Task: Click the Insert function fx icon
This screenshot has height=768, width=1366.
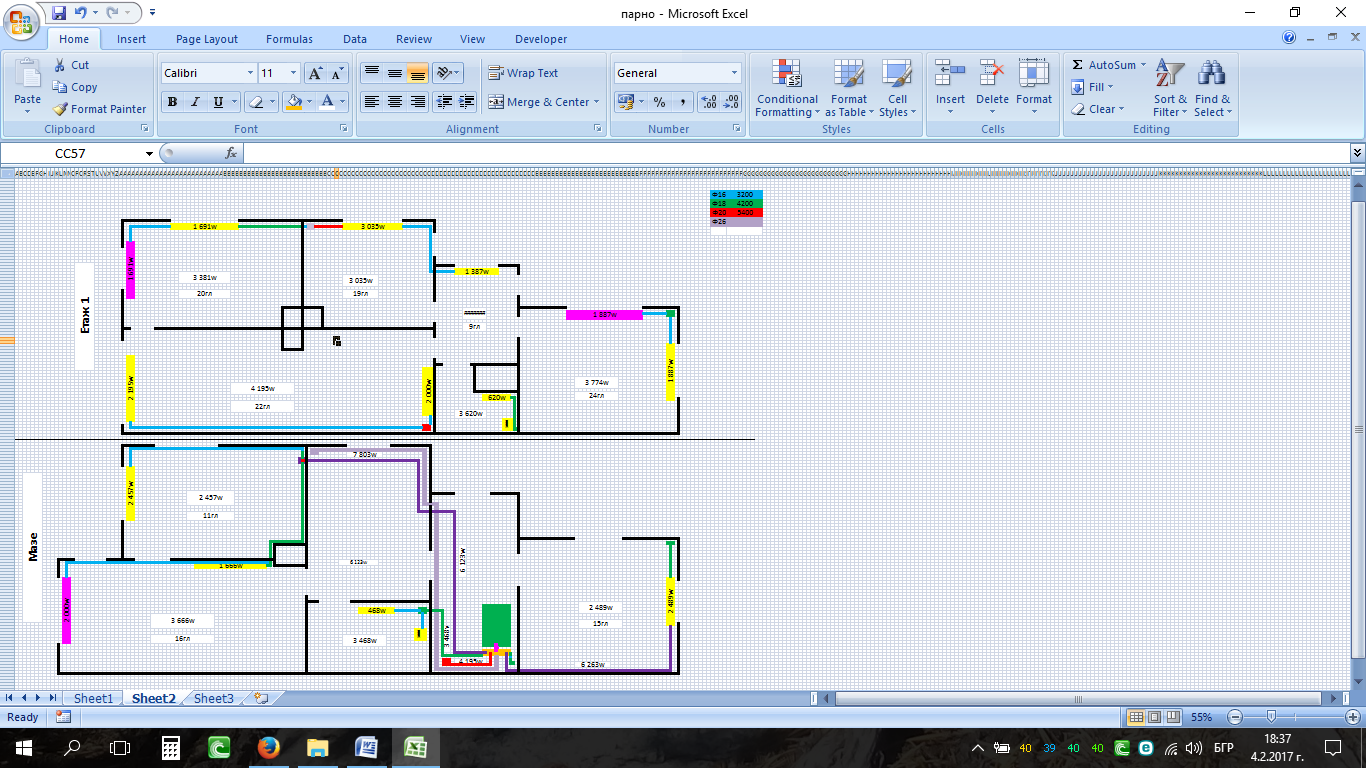Action: 231,153
